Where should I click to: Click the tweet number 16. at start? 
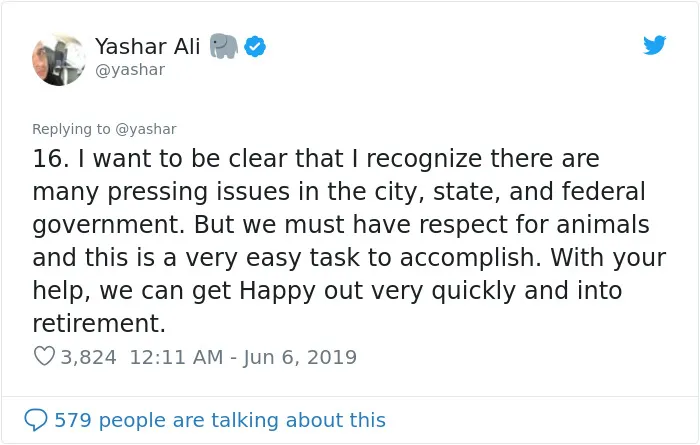[51, 158]
